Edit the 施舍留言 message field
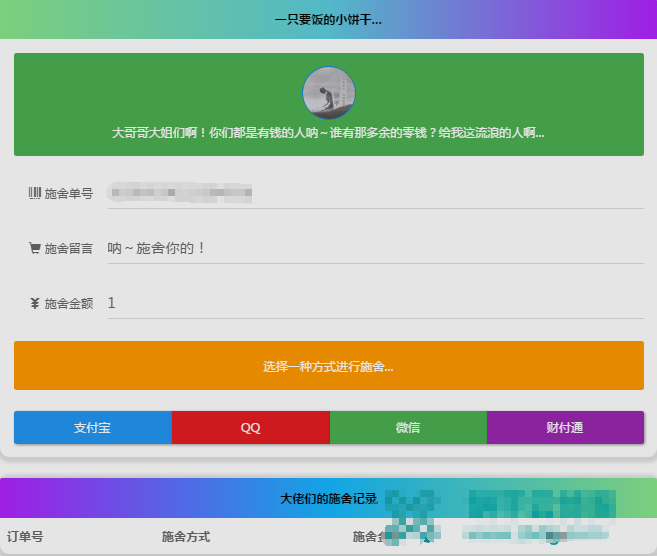This screenshot has width=657, height=556. coord(375,248)
